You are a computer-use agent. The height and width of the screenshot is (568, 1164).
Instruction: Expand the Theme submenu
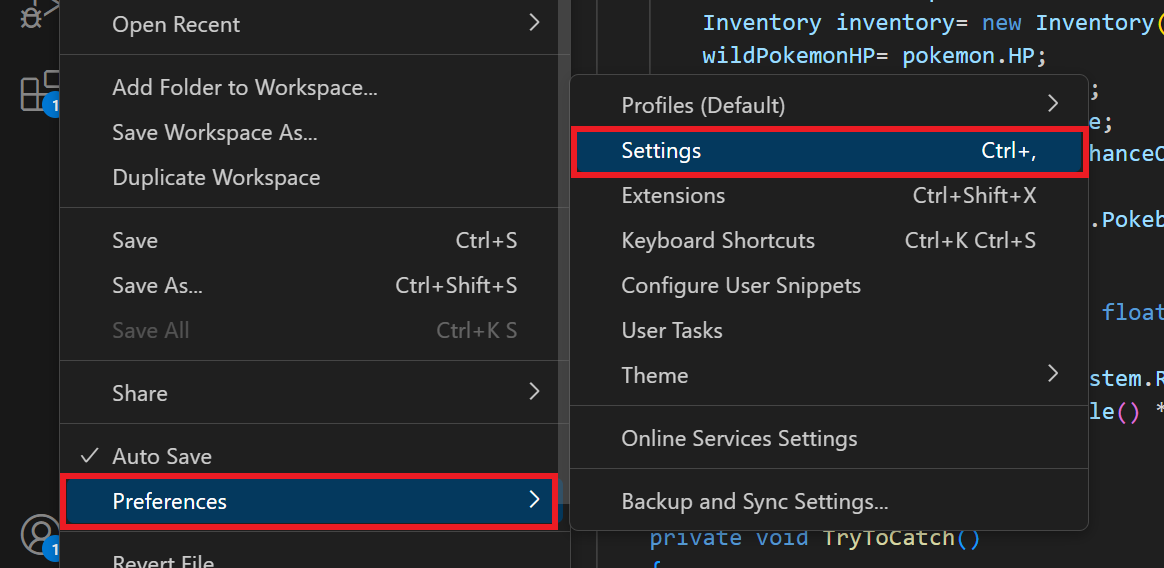click(x=828, y=375)
